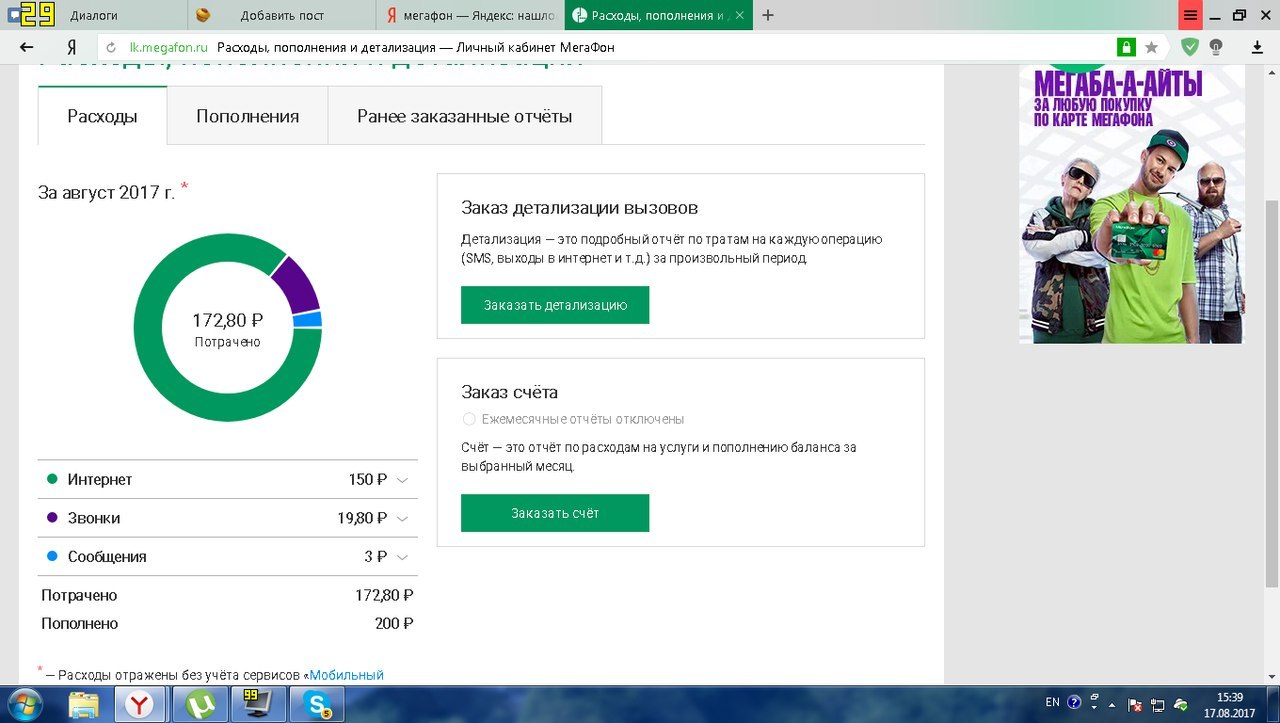Click the purple Звонки legend dot

click(52, 518)
